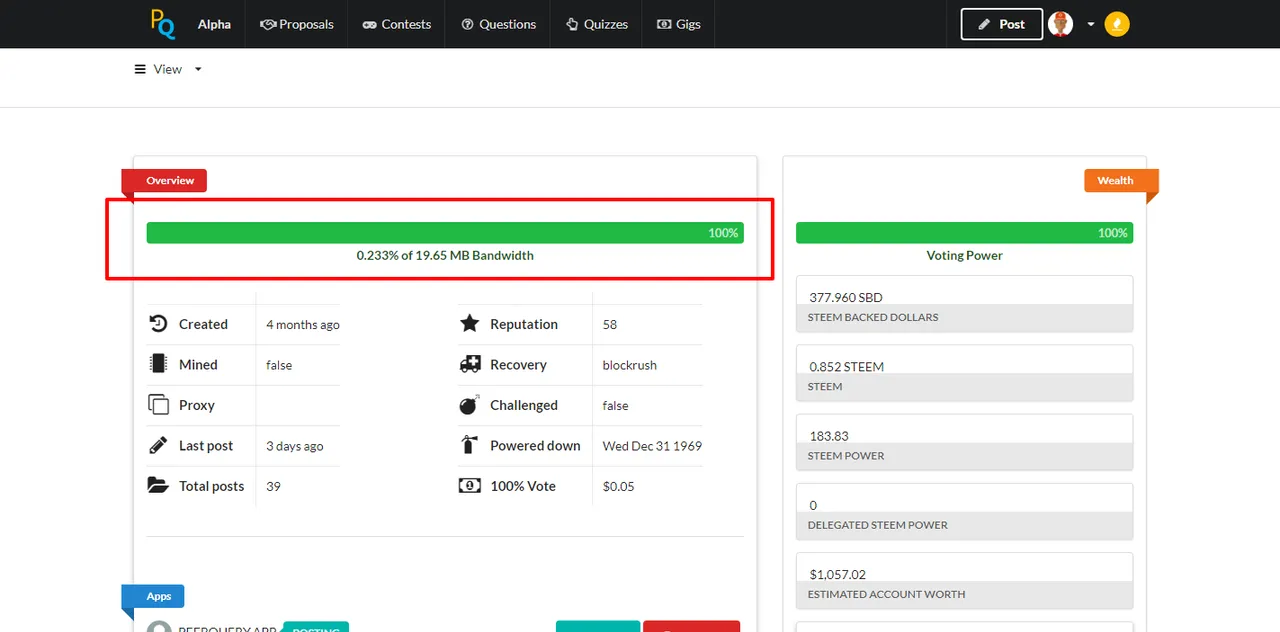Click the green Voting Power progress bar
This screenshot has width=1280, height=632.
click(x=964, y=233)
